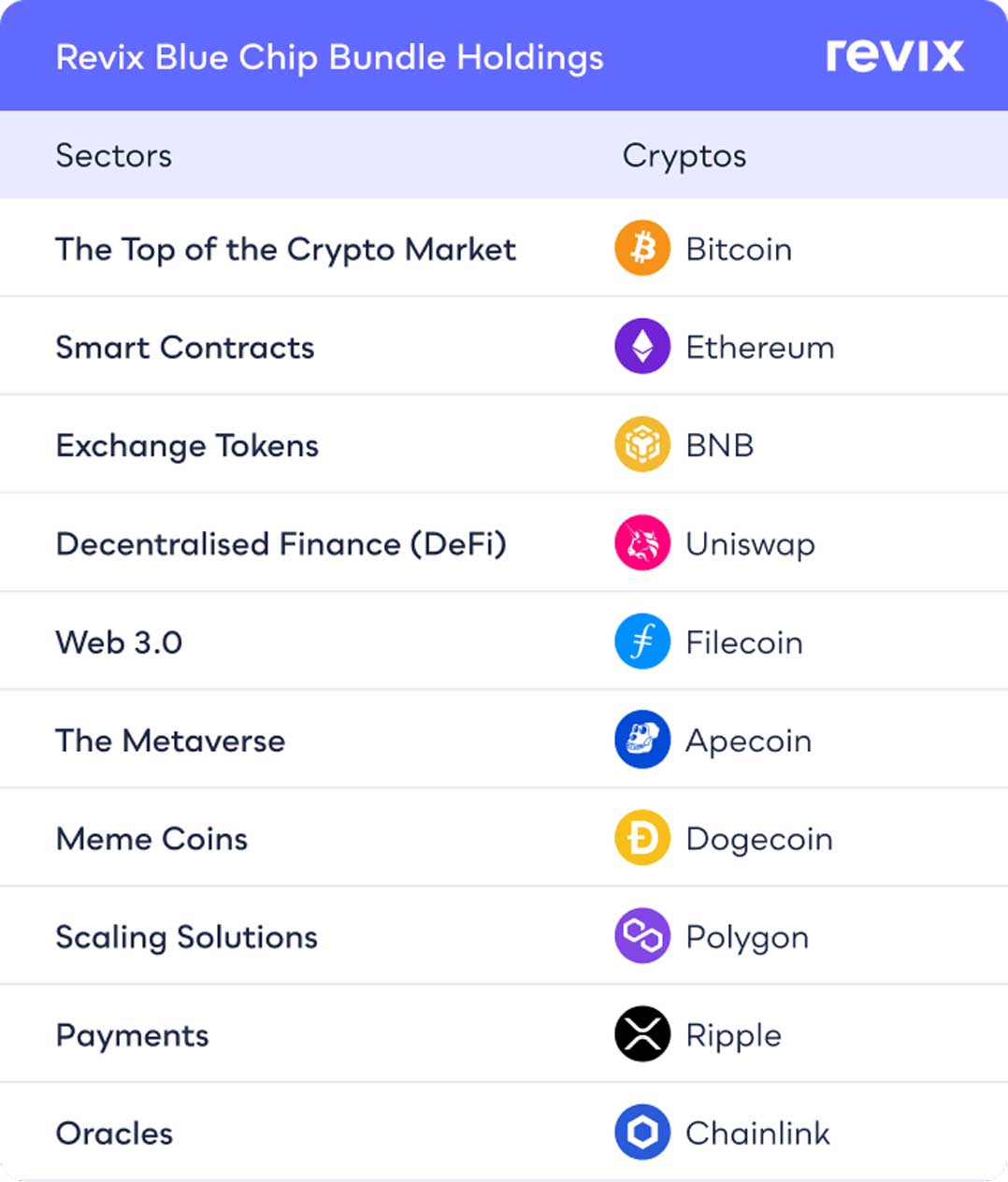Click the purple Ethereum diamond icon
This screenshot has height=1182, width=1008.
pyautogui.click(x=642, y=347)
